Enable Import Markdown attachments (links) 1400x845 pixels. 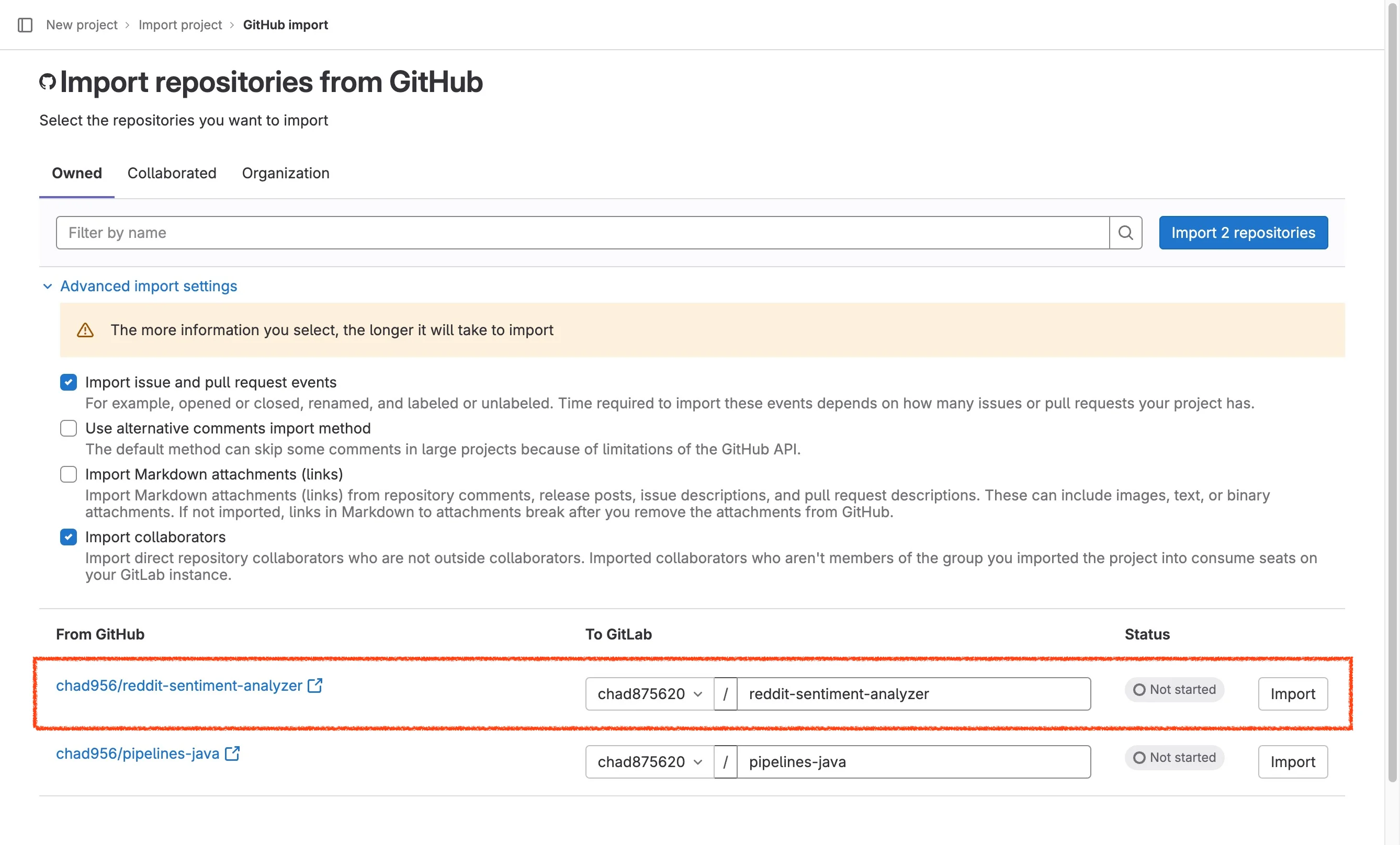click(x=68, y=474)
